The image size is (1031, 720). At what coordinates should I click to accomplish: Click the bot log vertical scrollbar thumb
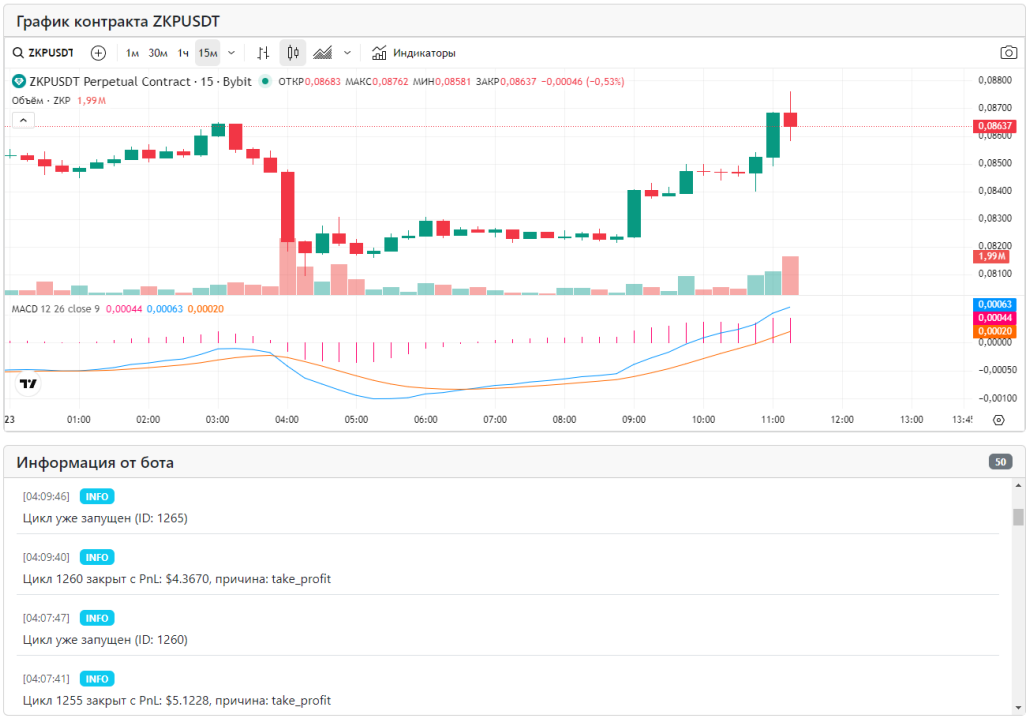pos(1018,516)
